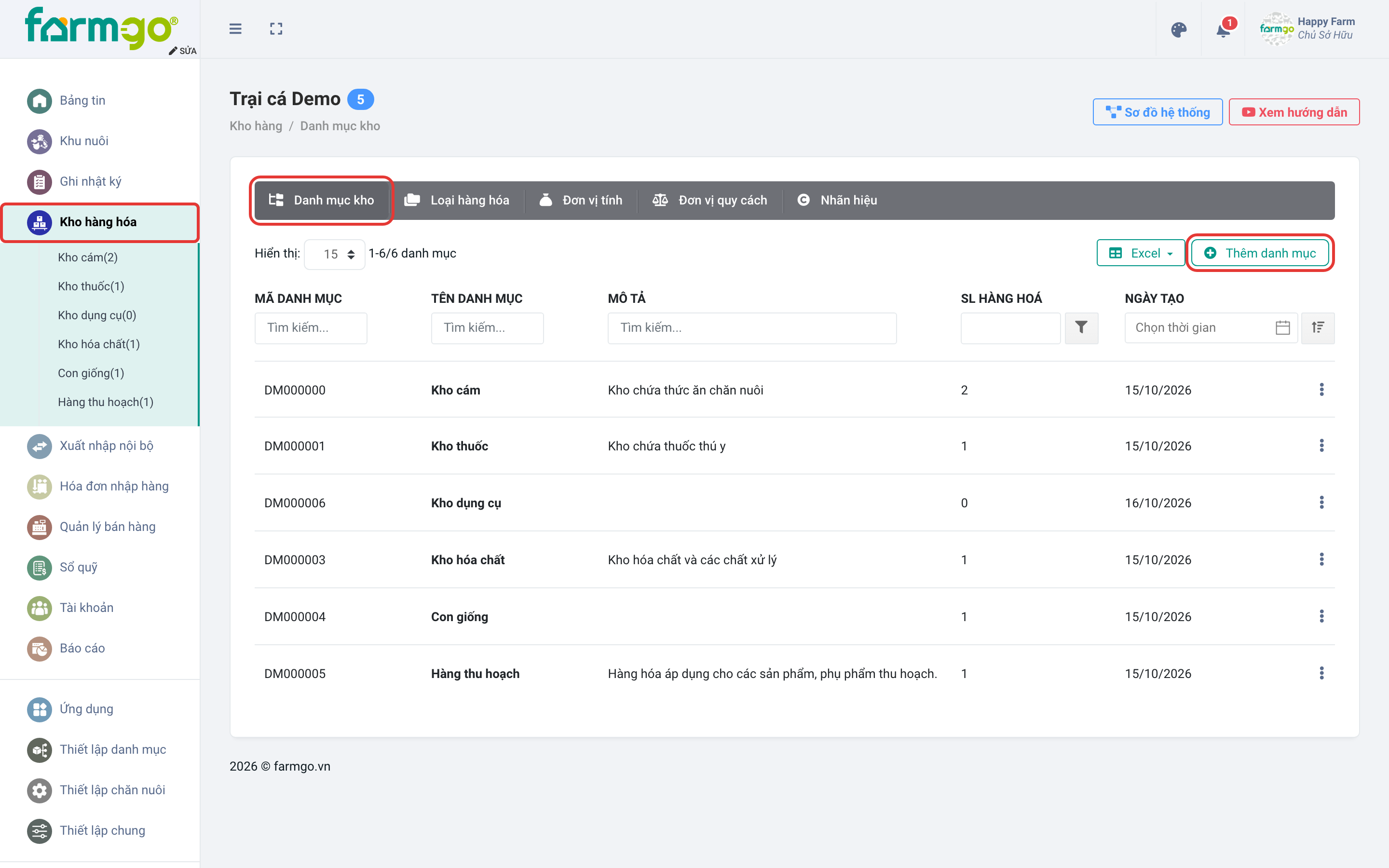Click Sơ đồ hệ thống button
1389x868 pixels.
(x=1157, y=112)
